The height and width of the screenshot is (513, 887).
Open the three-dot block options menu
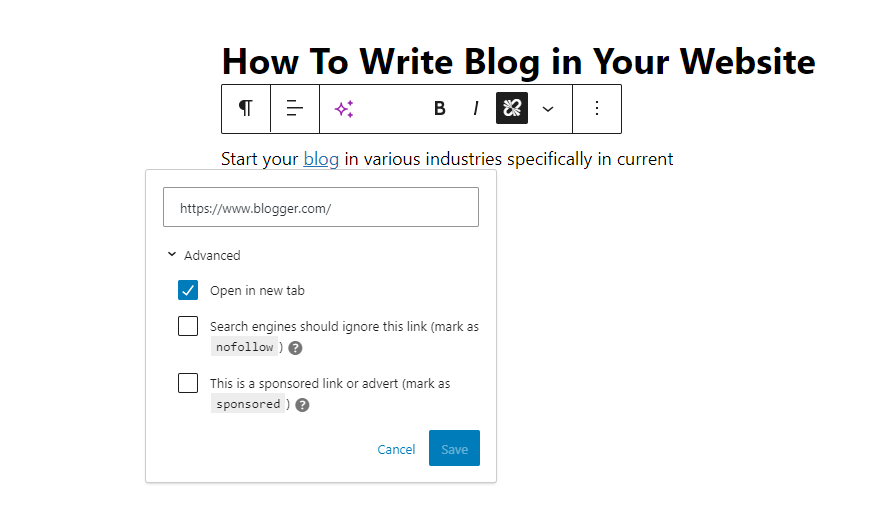[x=597, y=109]
